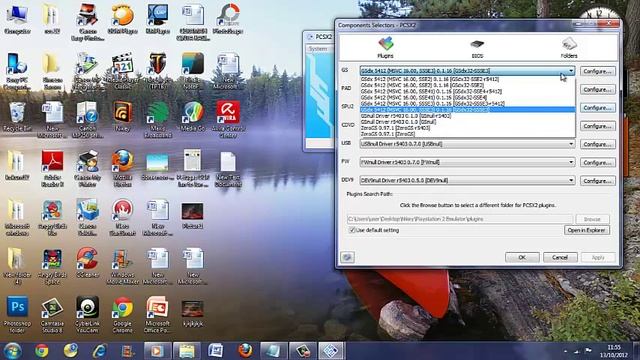Viewport: 640px width, 360px height.
Task: Click Open in Explorer button
Action: click(587, 230)
